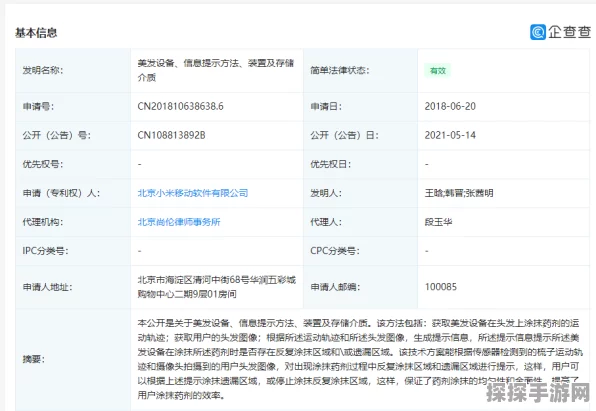
Task: Click the 代理机构 label cell
Action: [x=73, y=222]
